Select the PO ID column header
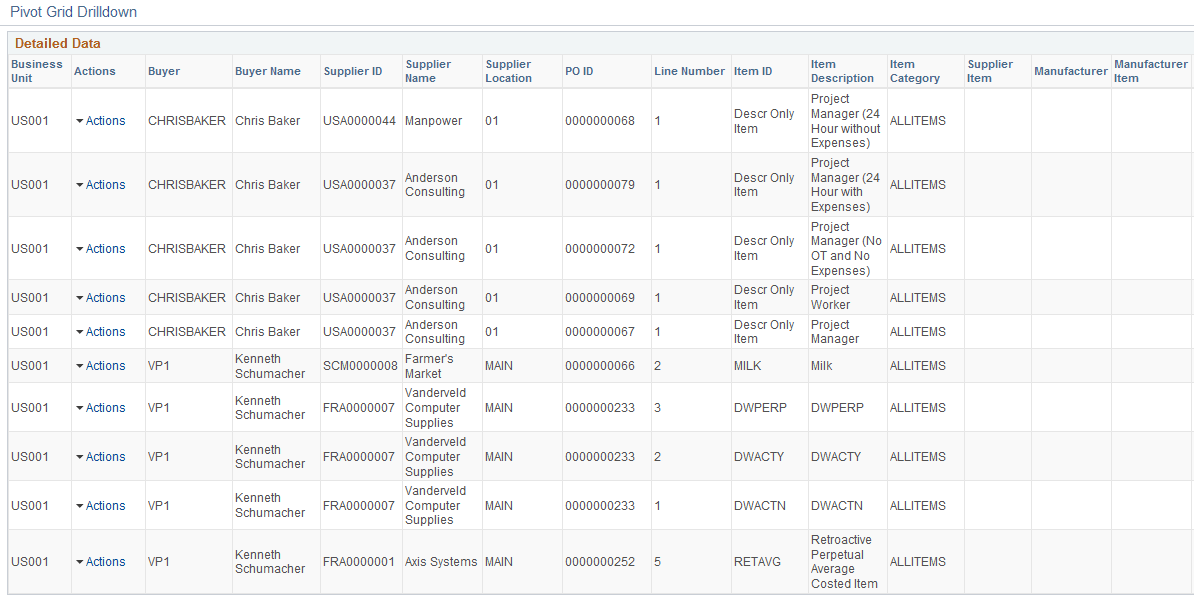Viewport: 1194px width, 599px height. pos(580,70)
